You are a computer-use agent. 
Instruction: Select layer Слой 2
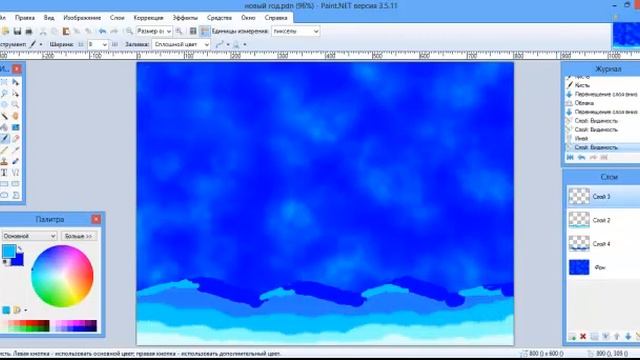(x=603, y=220)
